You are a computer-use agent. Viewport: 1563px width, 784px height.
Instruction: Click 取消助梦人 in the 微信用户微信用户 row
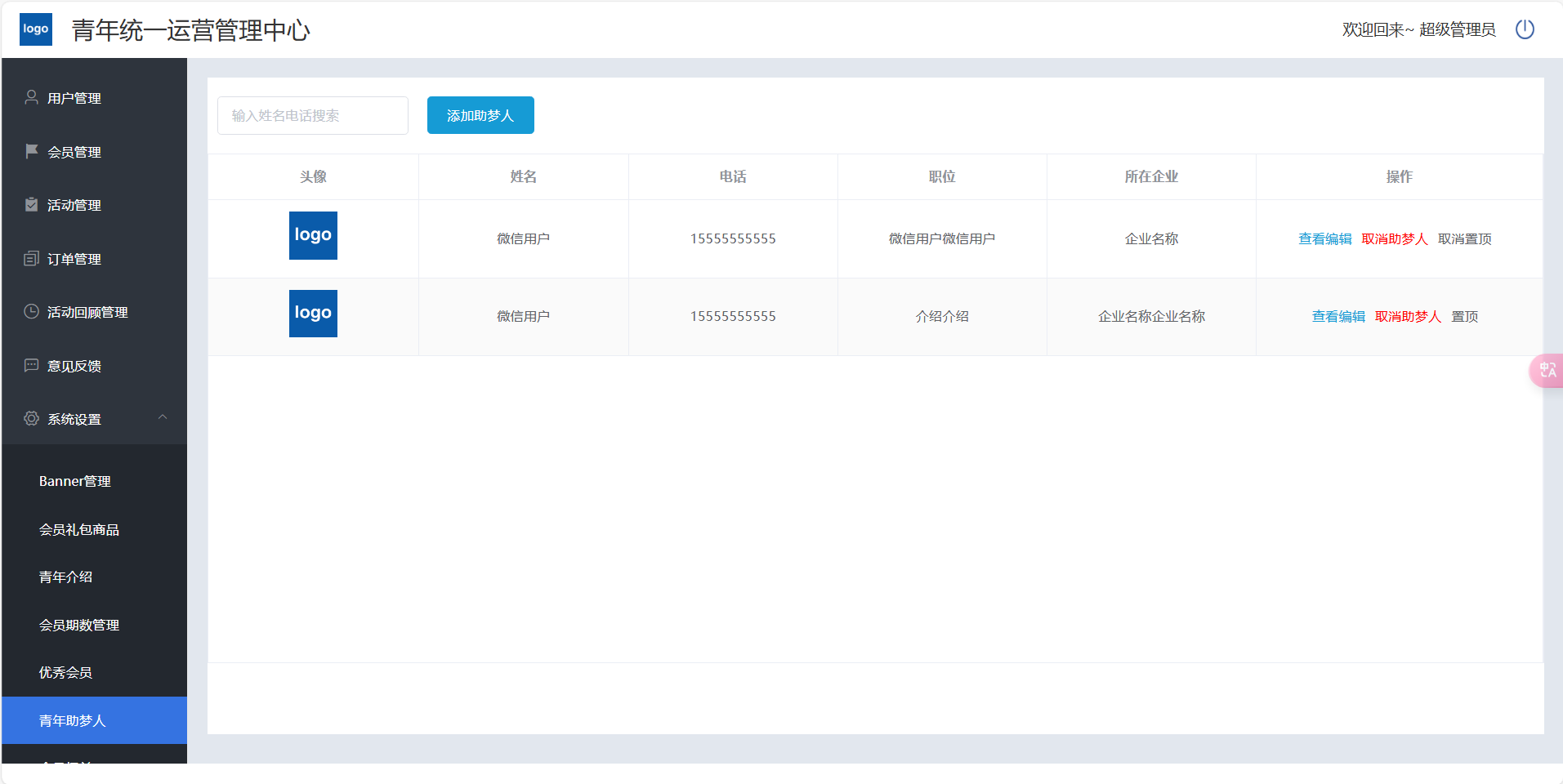click(1395, 238)
